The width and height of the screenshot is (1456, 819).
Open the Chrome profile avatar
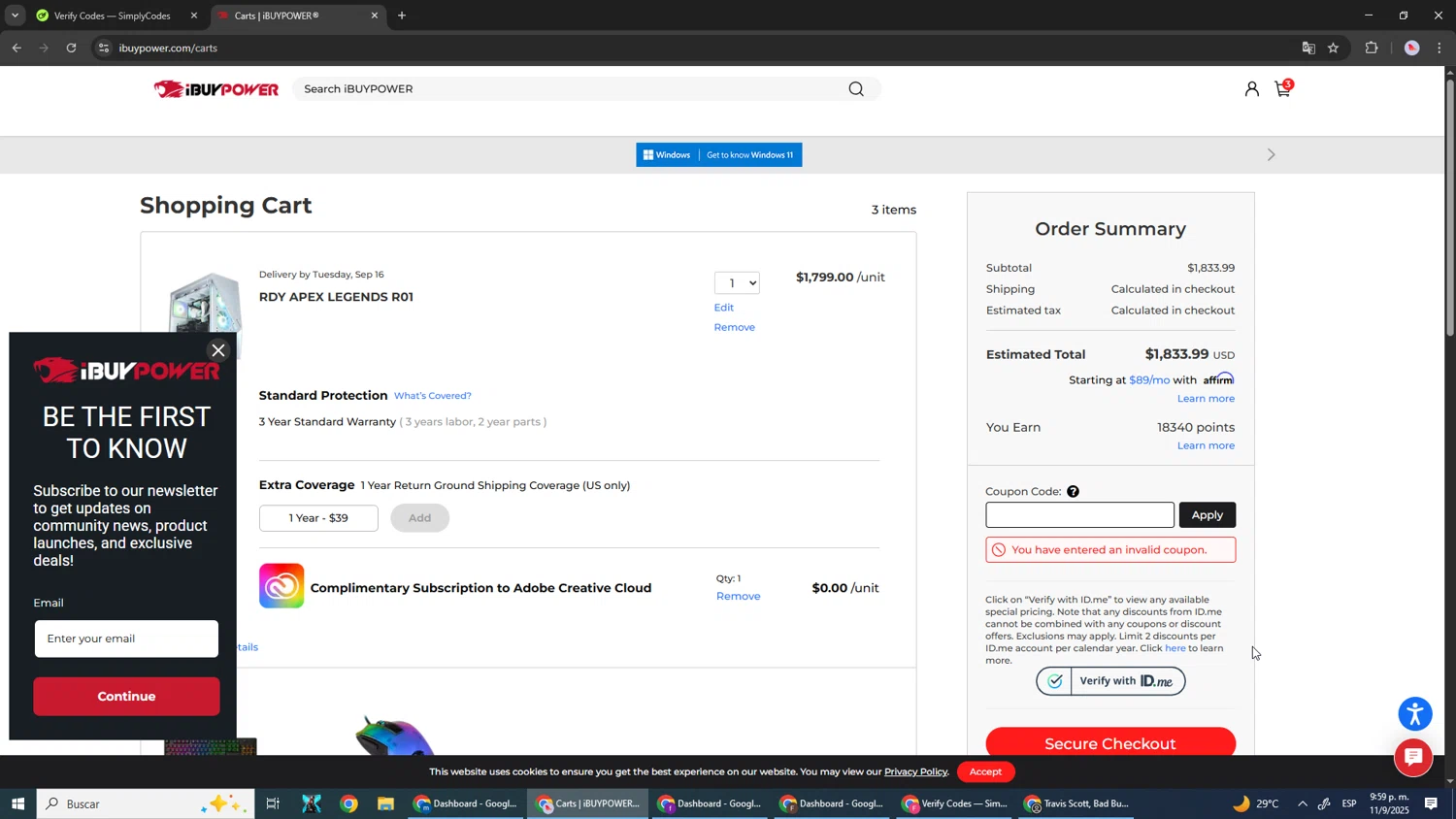pos(1412,48)
